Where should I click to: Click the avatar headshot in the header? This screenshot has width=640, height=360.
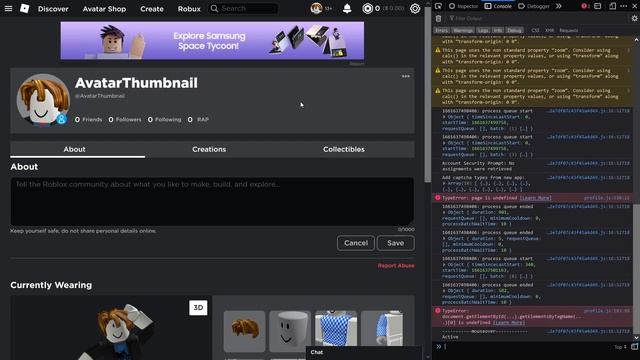(x=316, y=8)
